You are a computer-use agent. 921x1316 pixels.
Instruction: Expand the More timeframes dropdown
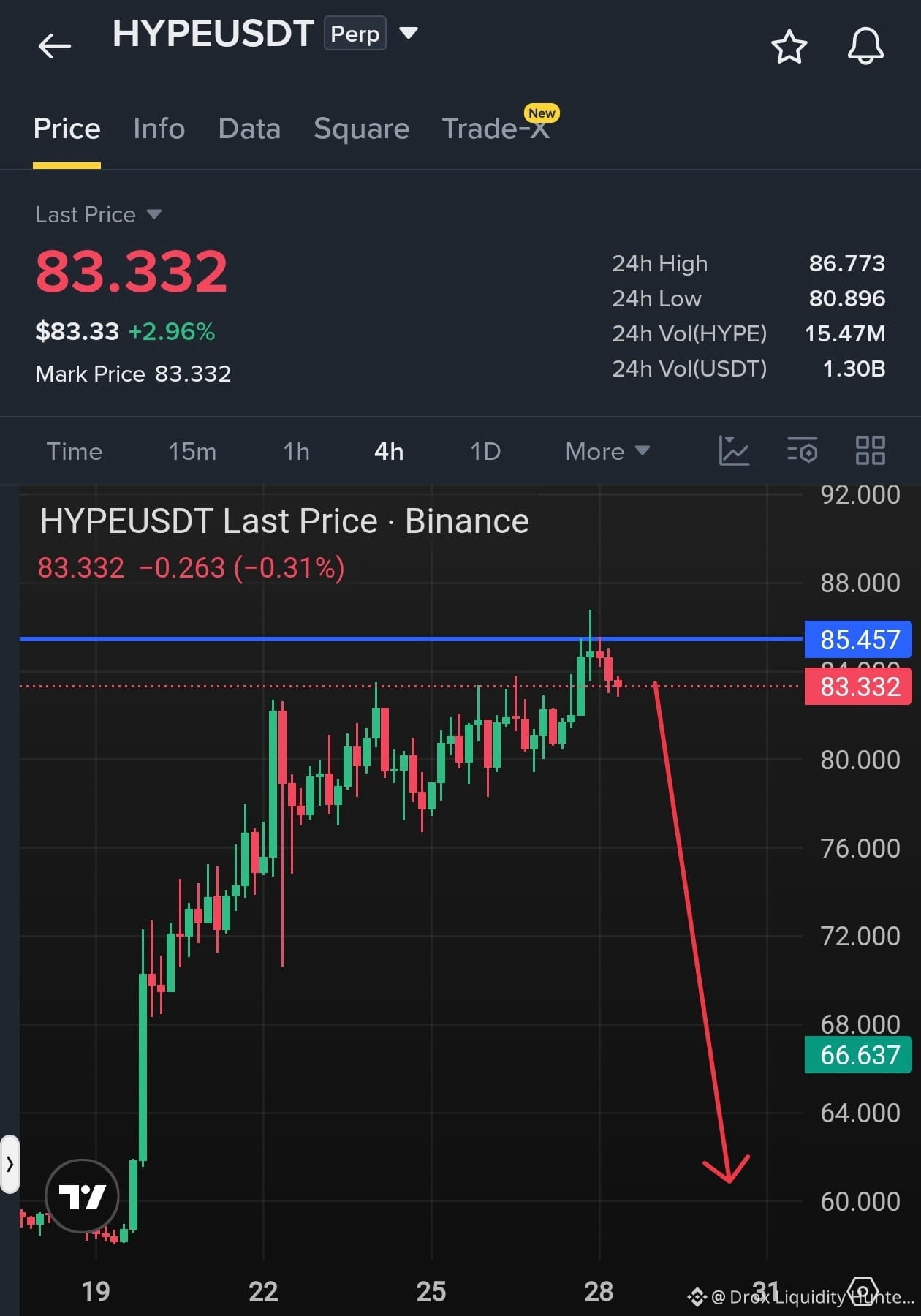pos(607,451)
